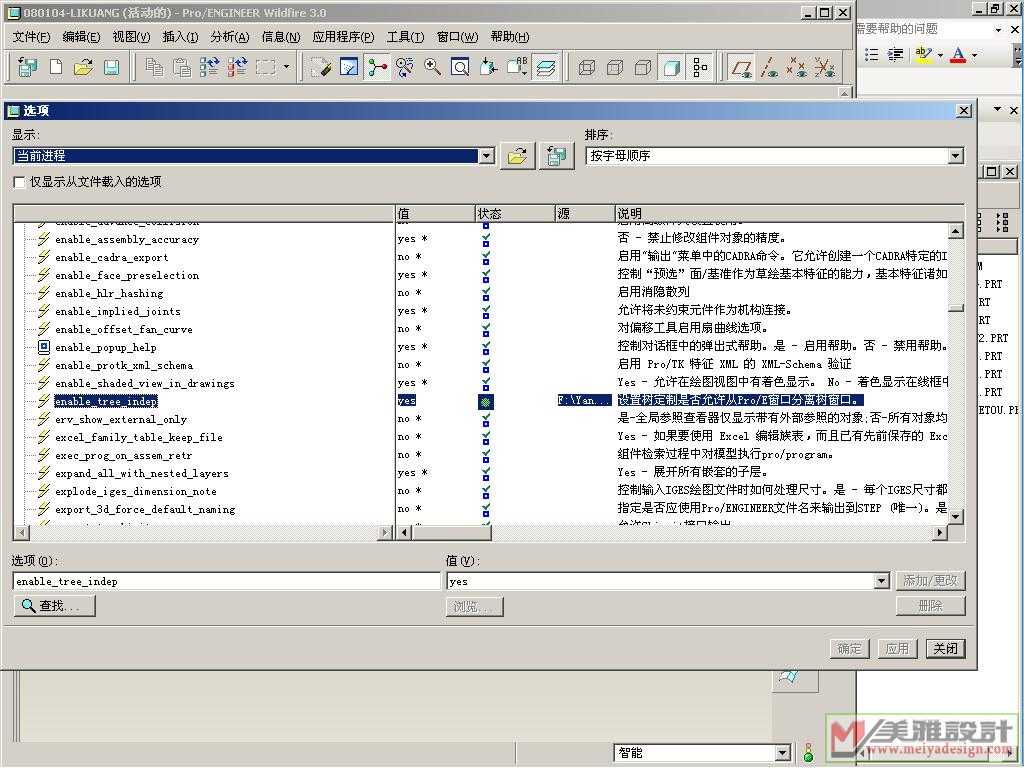1024x768 pixels.
Task: Open the 工具 menu
Action: [x=405, y=37]
